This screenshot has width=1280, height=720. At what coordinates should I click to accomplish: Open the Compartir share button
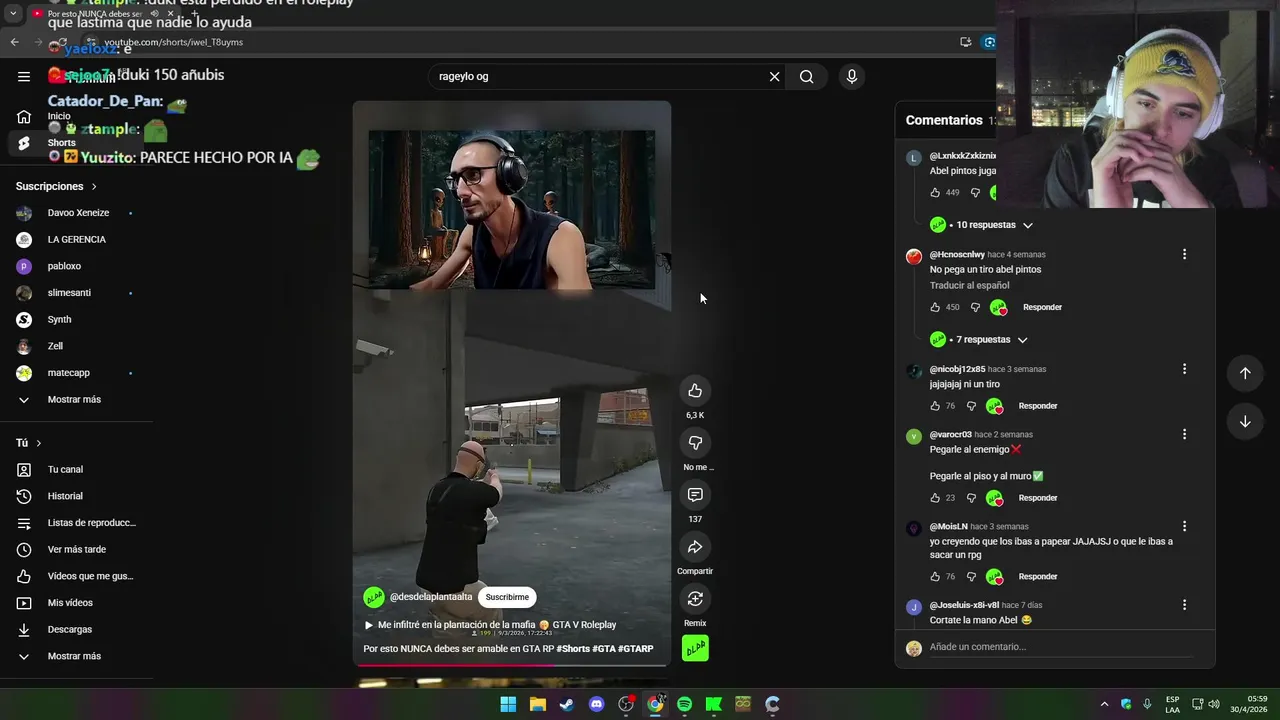(695, 547)
